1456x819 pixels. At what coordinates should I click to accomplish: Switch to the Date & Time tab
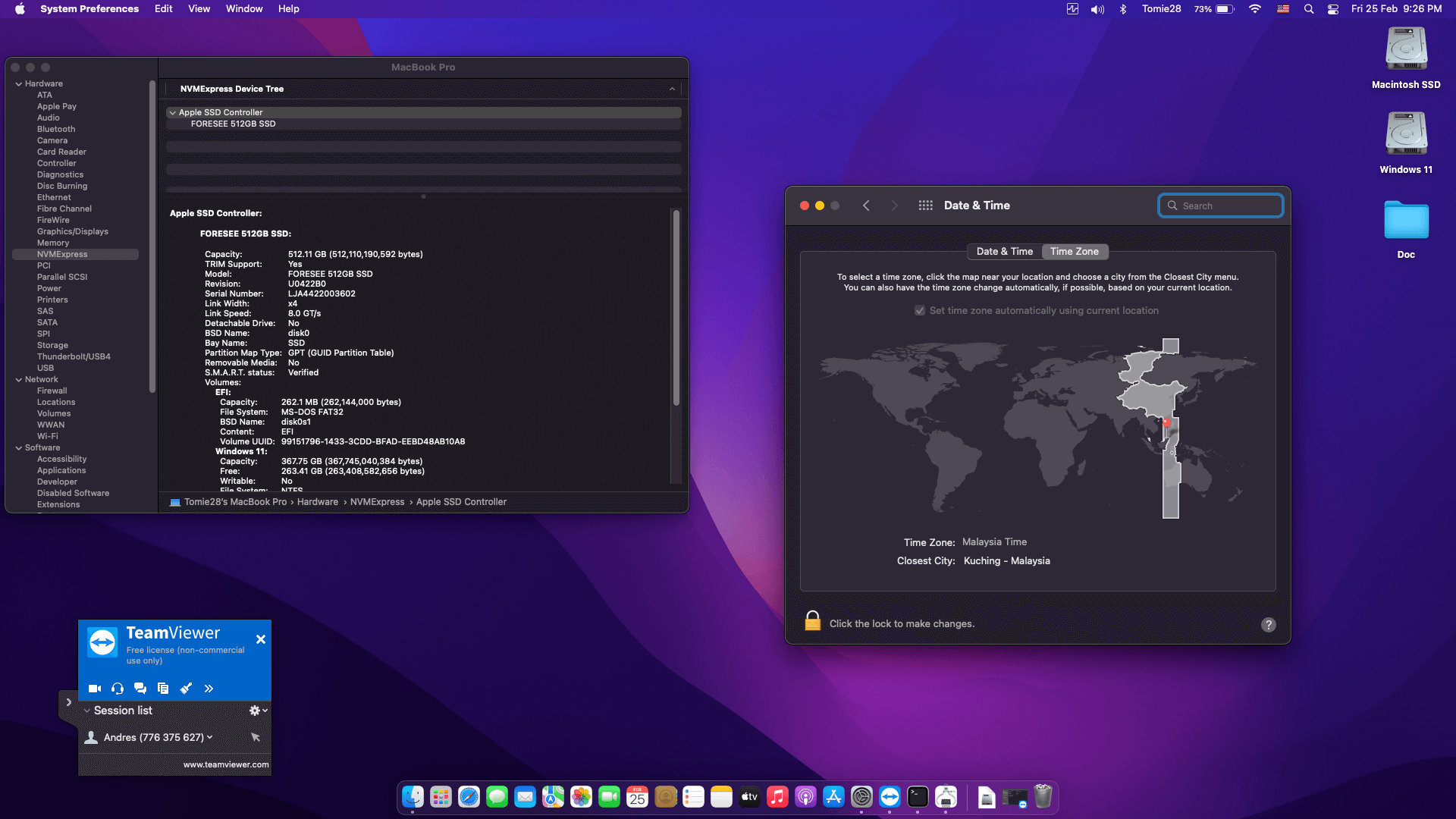[x=1004, y=252]
